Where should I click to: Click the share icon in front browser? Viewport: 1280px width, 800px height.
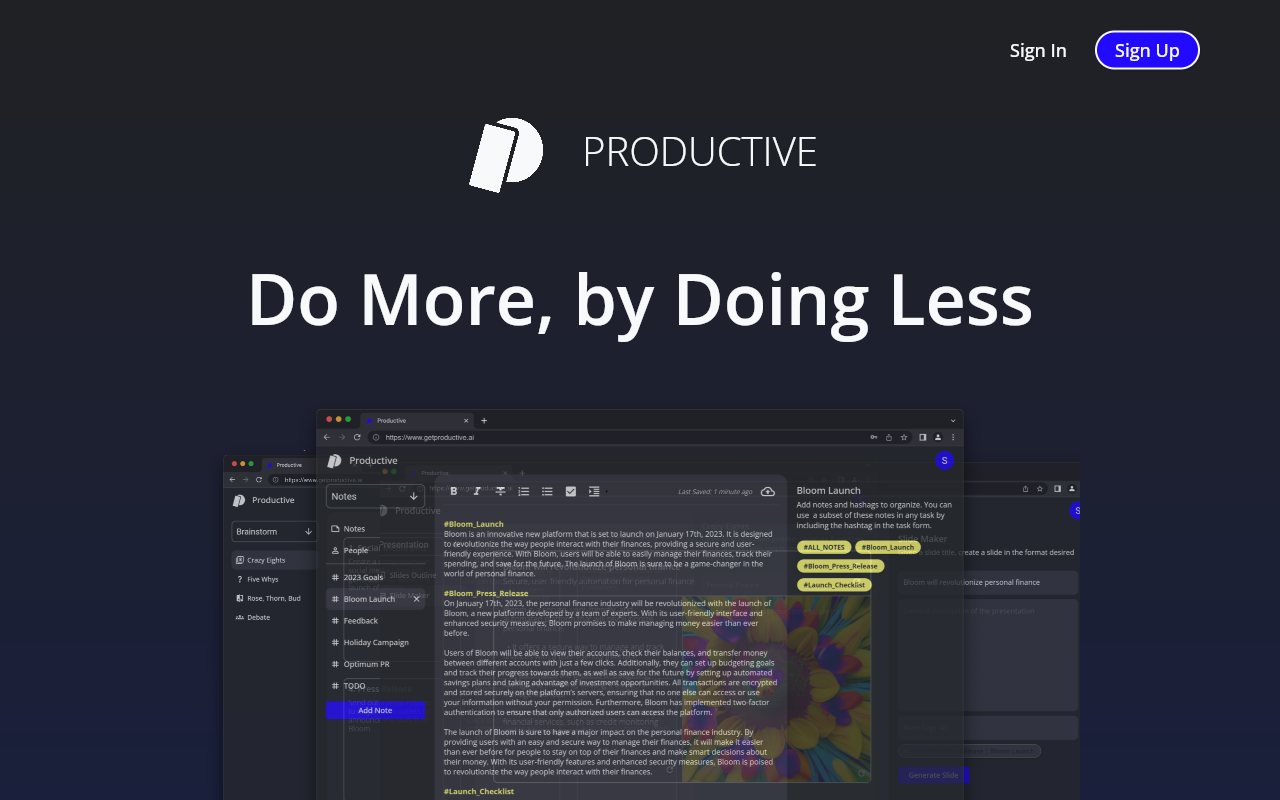889,437
